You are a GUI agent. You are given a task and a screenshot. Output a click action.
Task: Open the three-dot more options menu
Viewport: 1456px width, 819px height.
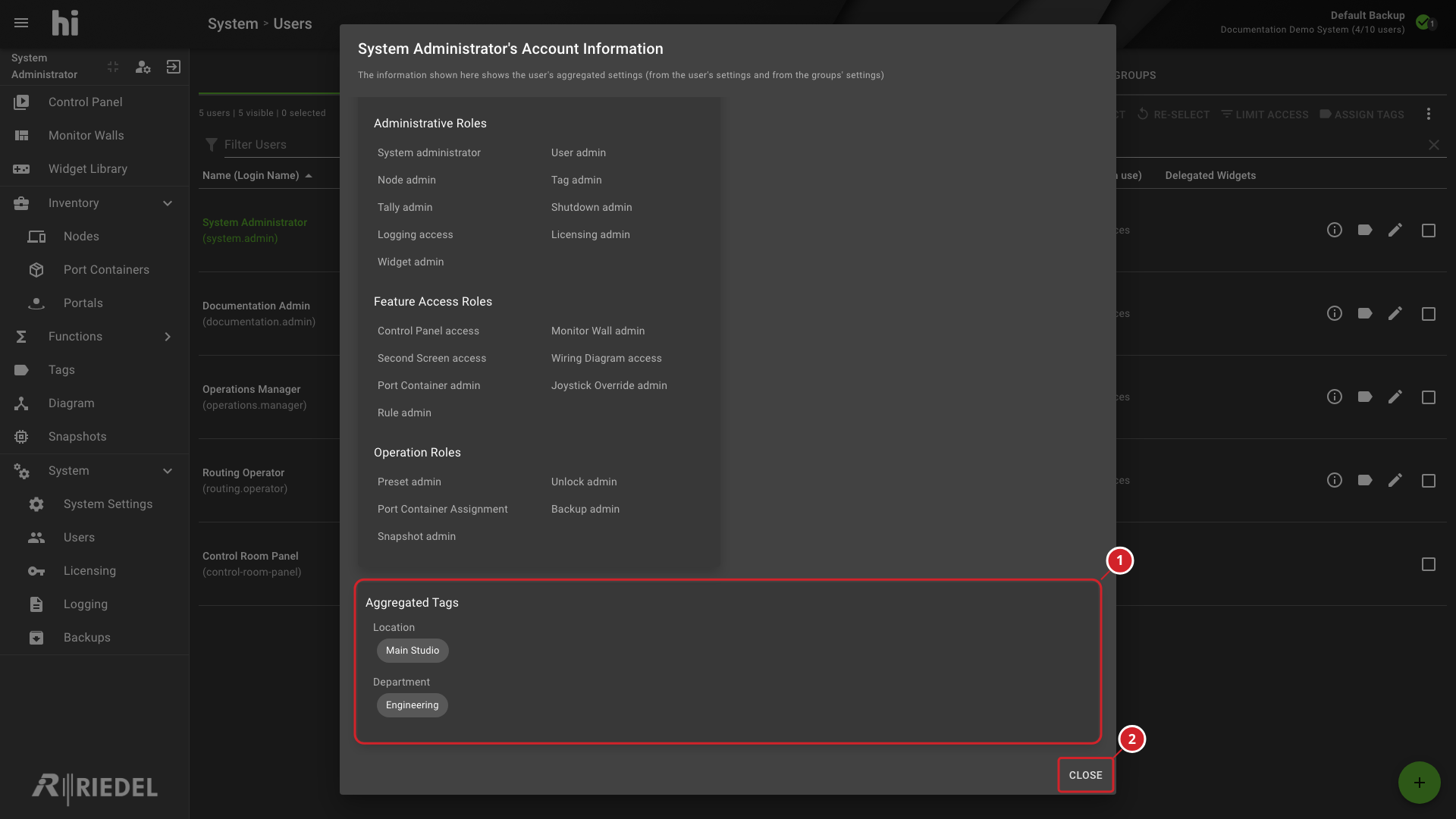tap(1429, 115)
